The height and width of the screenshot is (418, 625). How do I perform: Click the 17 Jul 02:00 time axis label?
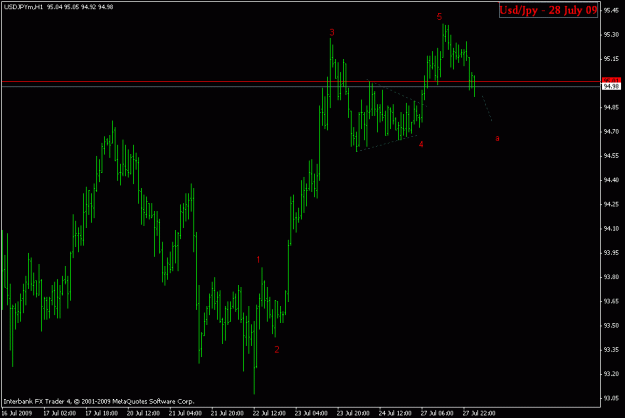pyautogui.click(x=59, y=413)
